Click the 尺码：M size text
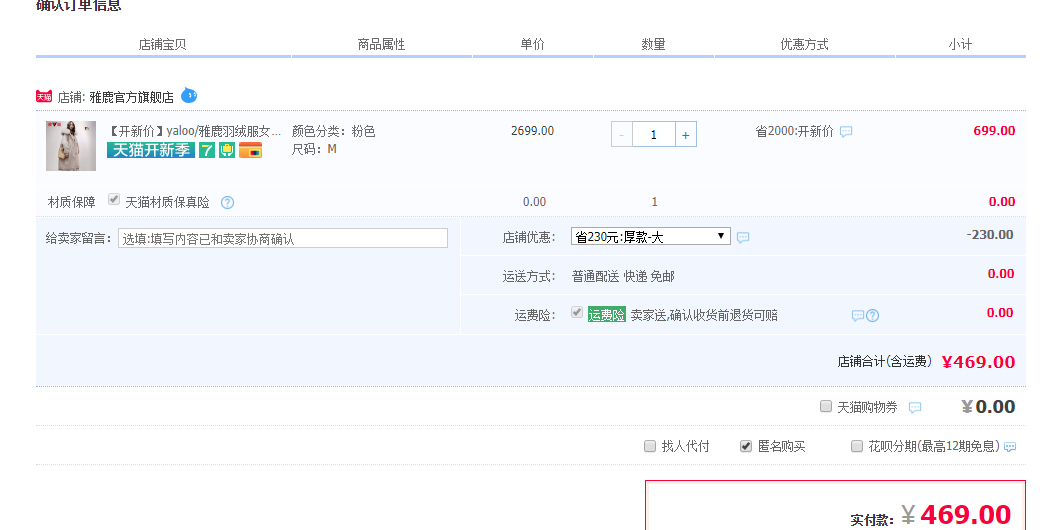Screen dimensions: 1045x530 [x=314, y=149]
